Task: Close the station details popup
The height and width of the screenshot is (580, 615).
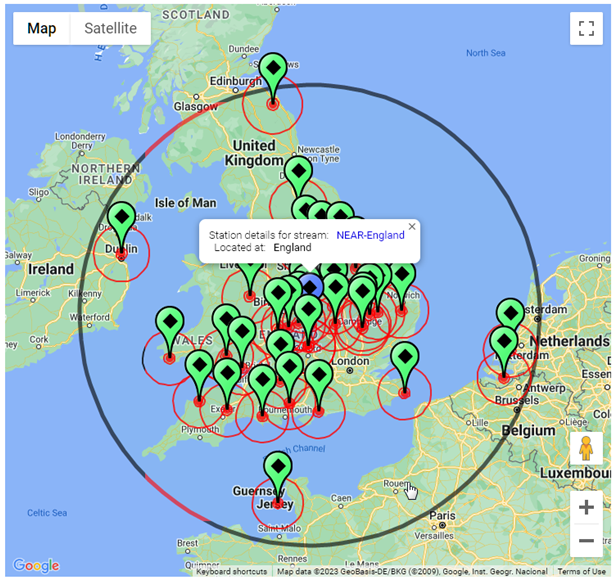Action: pos(412,226)
